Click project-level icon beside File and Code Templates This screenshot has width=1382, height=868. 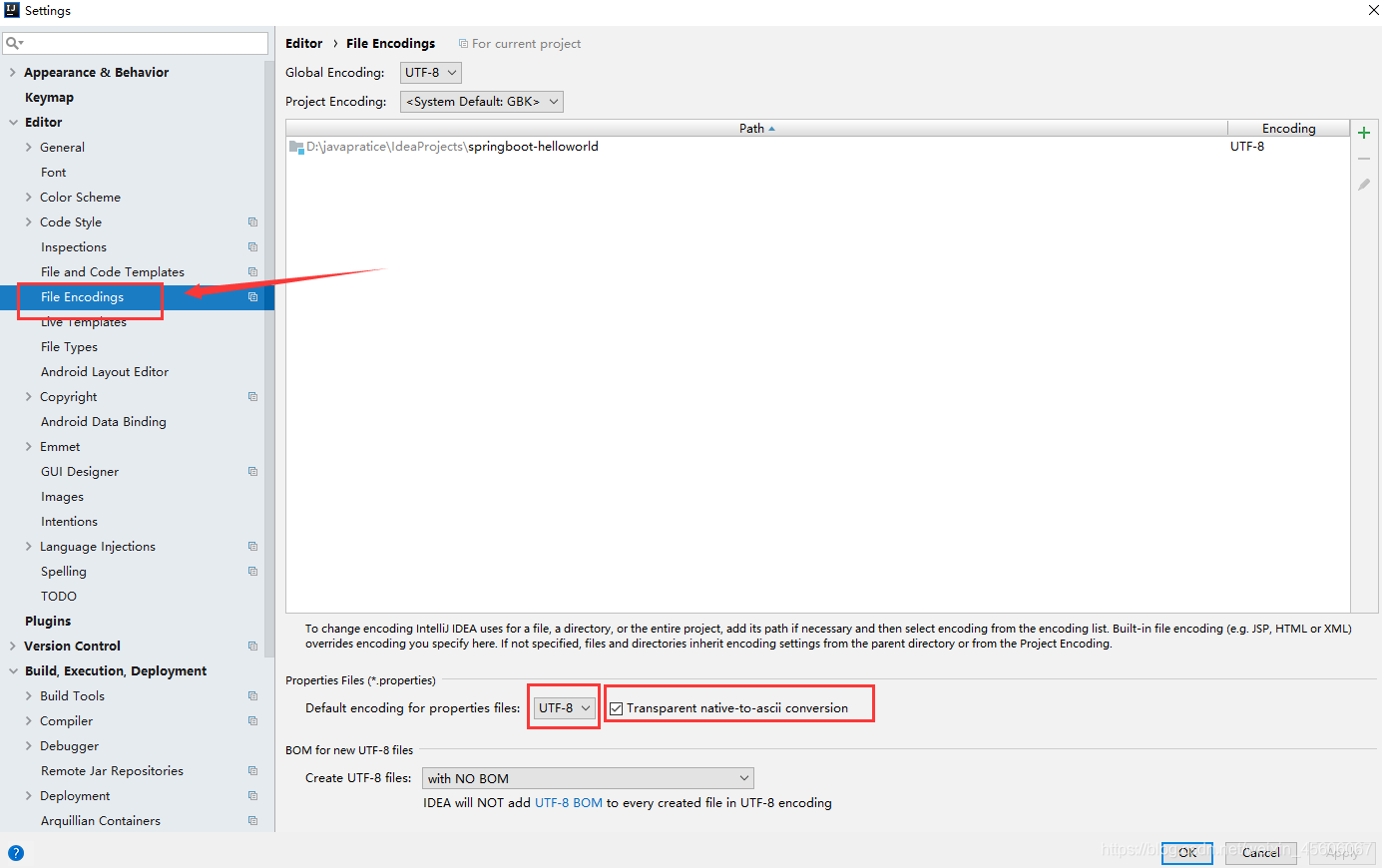point(252,272)
